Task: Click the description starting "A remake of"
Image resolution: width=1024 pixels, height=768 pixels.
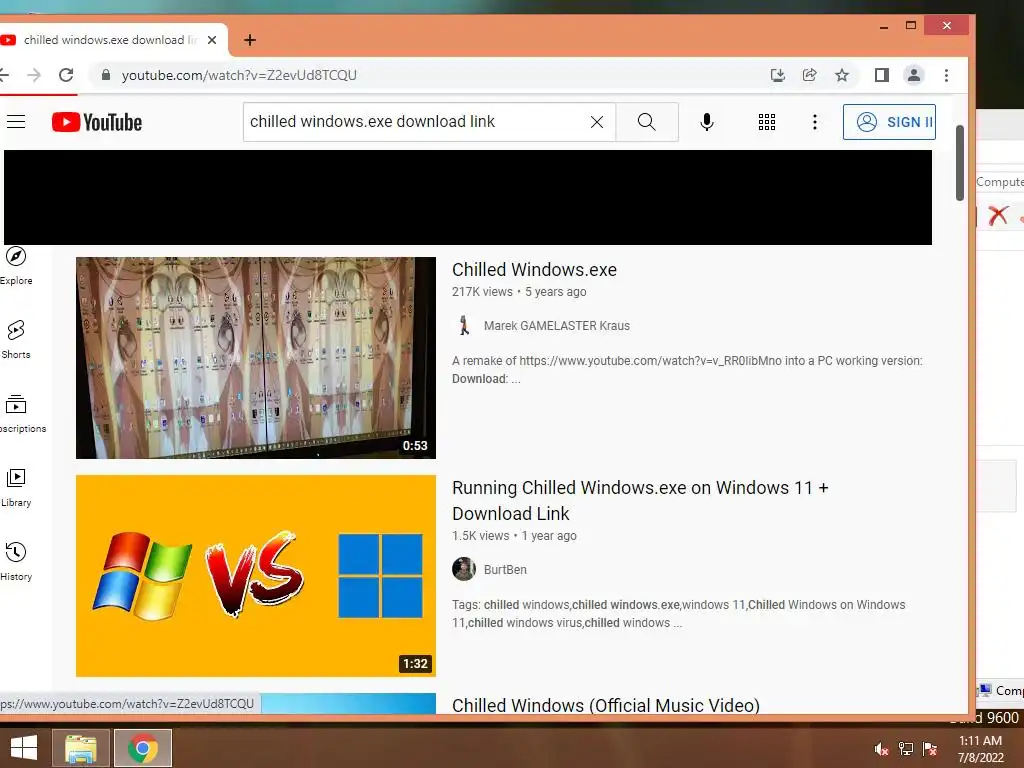Action: click(687, 370)
